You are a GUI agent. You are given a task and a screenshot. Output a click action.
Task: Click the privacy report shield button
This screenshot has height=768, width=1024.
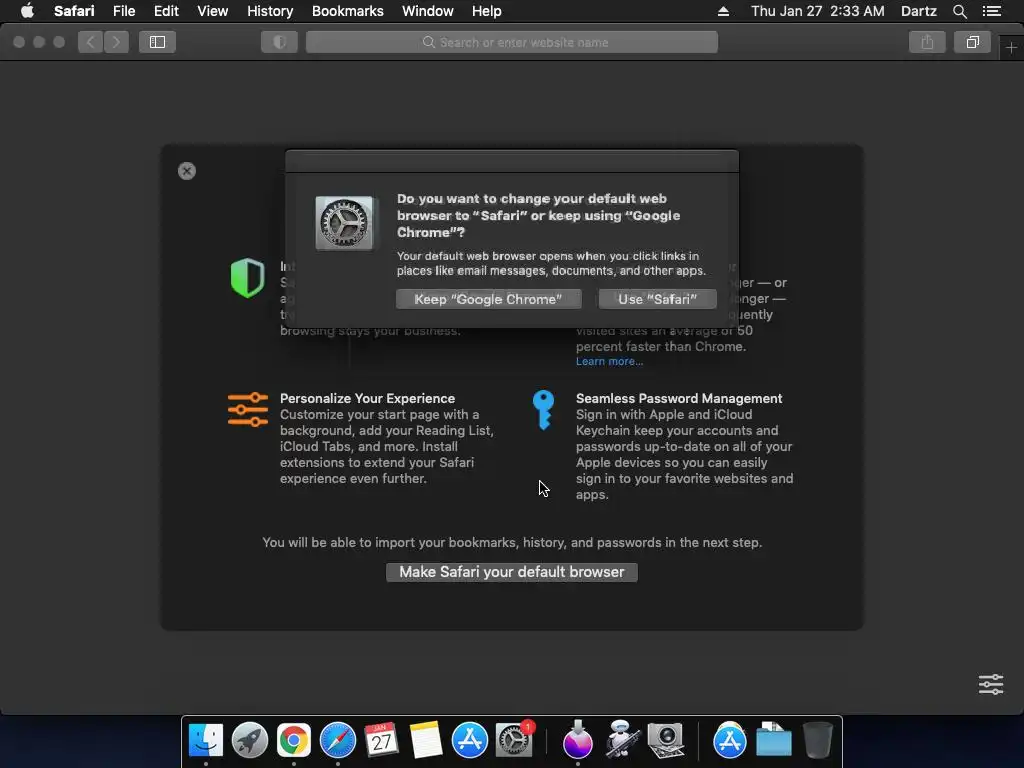(280, 42)
